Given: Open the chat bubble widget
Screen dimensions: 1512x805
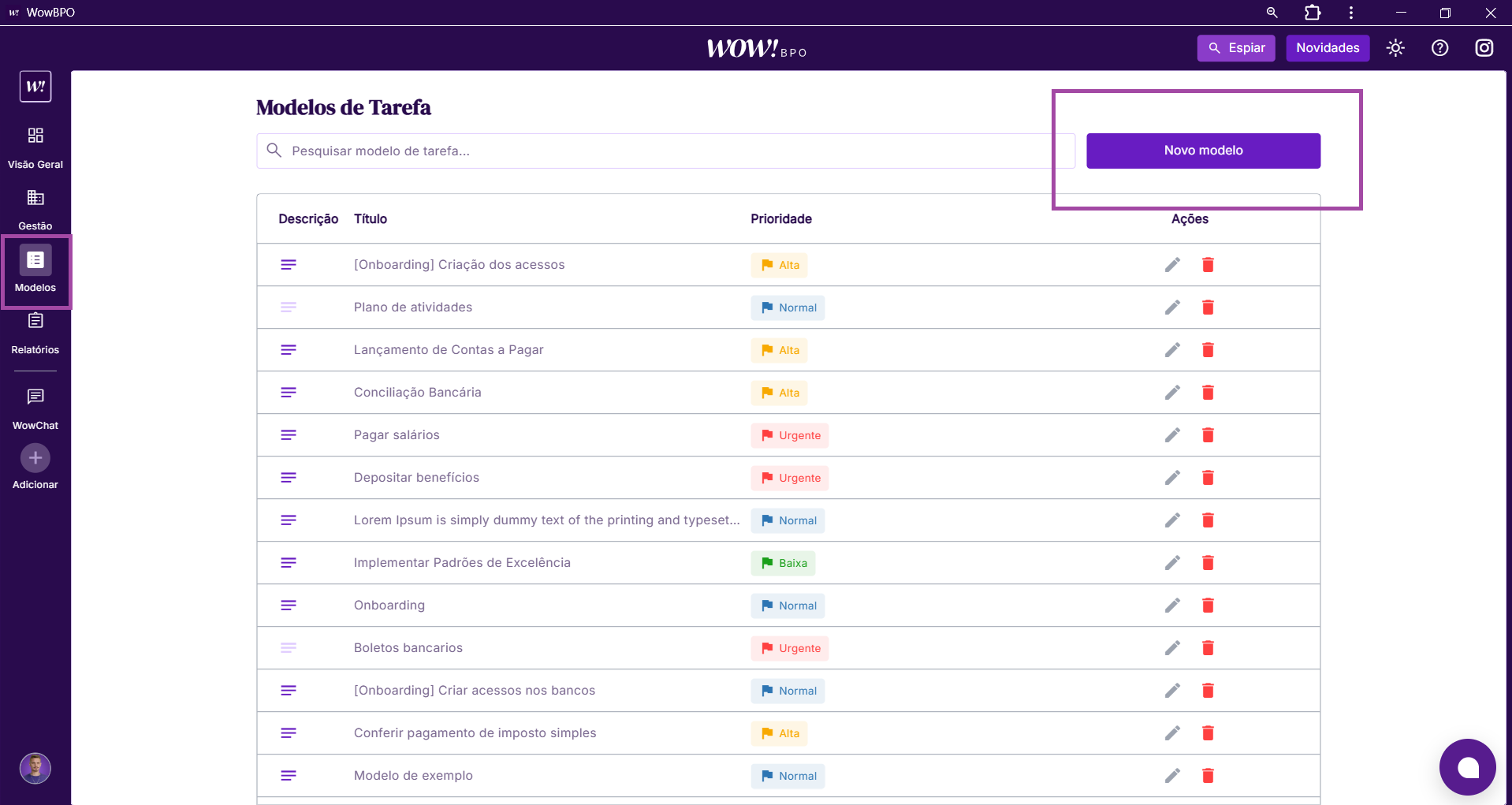Looking at the screenshot, I should point(1467,767).
